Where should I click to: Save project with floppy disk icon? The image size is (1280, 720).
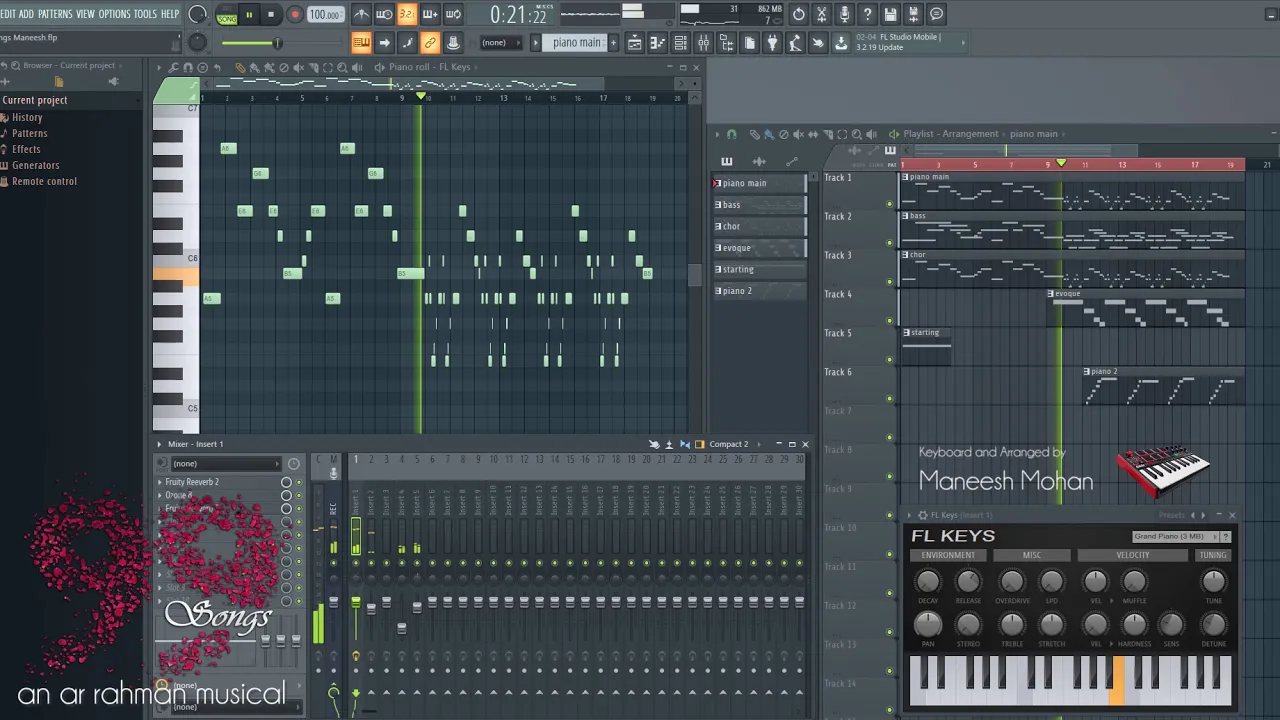pyautogui.click(x=890, y=14)
